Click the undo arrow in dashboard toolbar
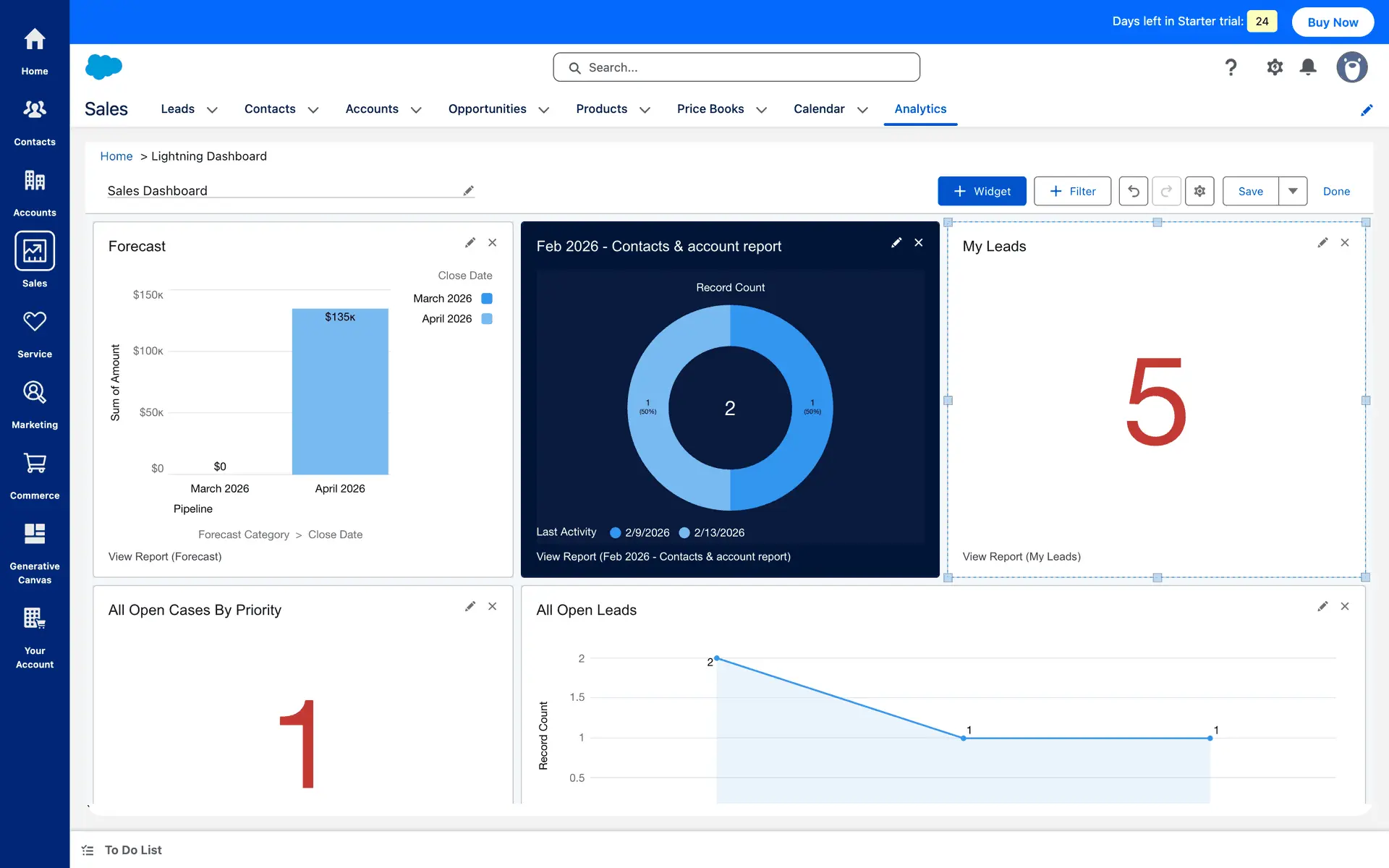This screenshot has height=868, width=1389. point(1133,191)
